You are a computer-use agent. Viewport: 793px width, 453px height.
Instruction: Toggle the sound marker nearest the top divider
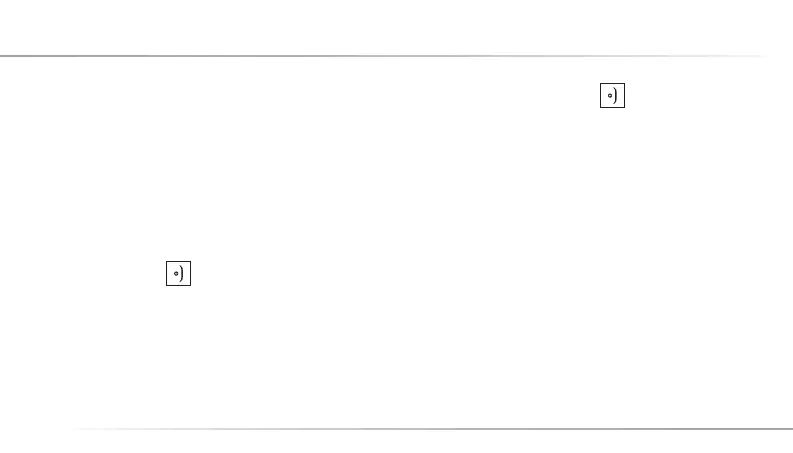click(x=612, y=96)
